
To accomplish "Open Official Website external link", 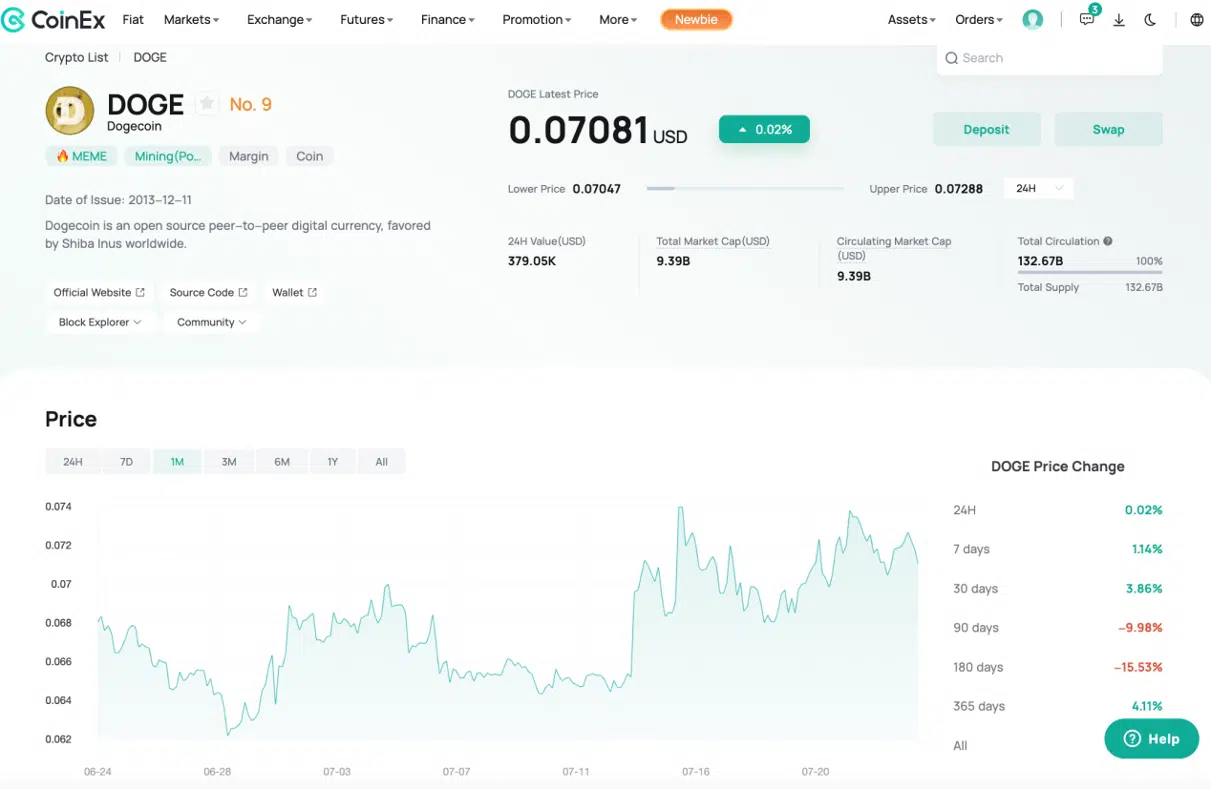I will tap(99, 292).
